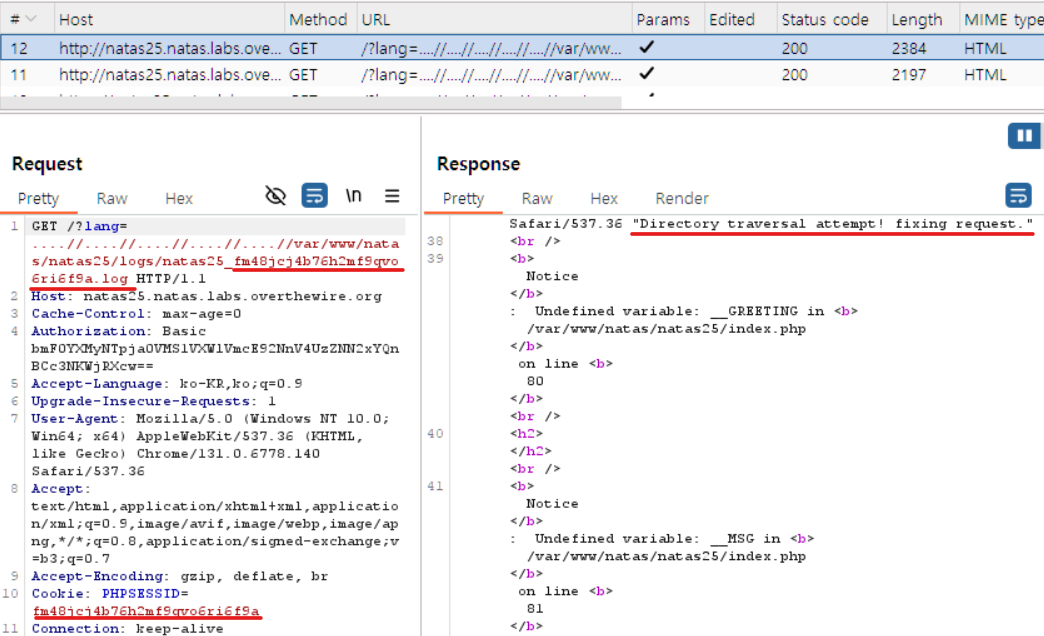Toggle word wrap icon in Response panel
Image resolution: width=1044 pixels, height=636 pixels.
point(1018,196)
